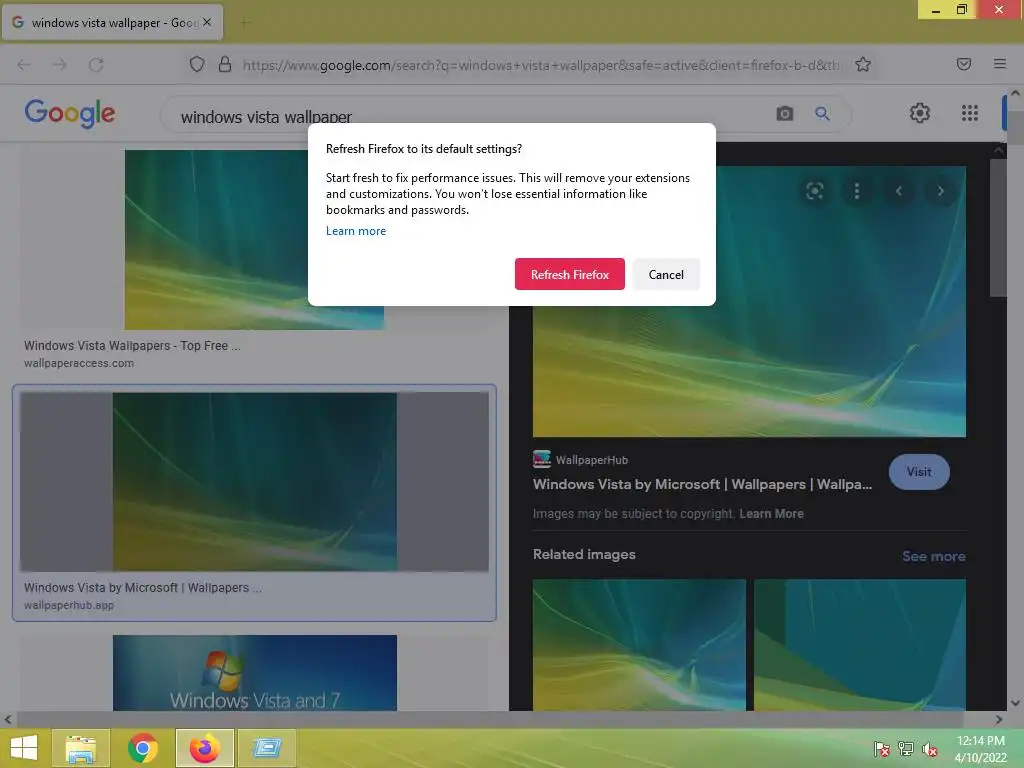Open network status tray icon
This screenshot has width=1024, height=768.
click(906, 748)
